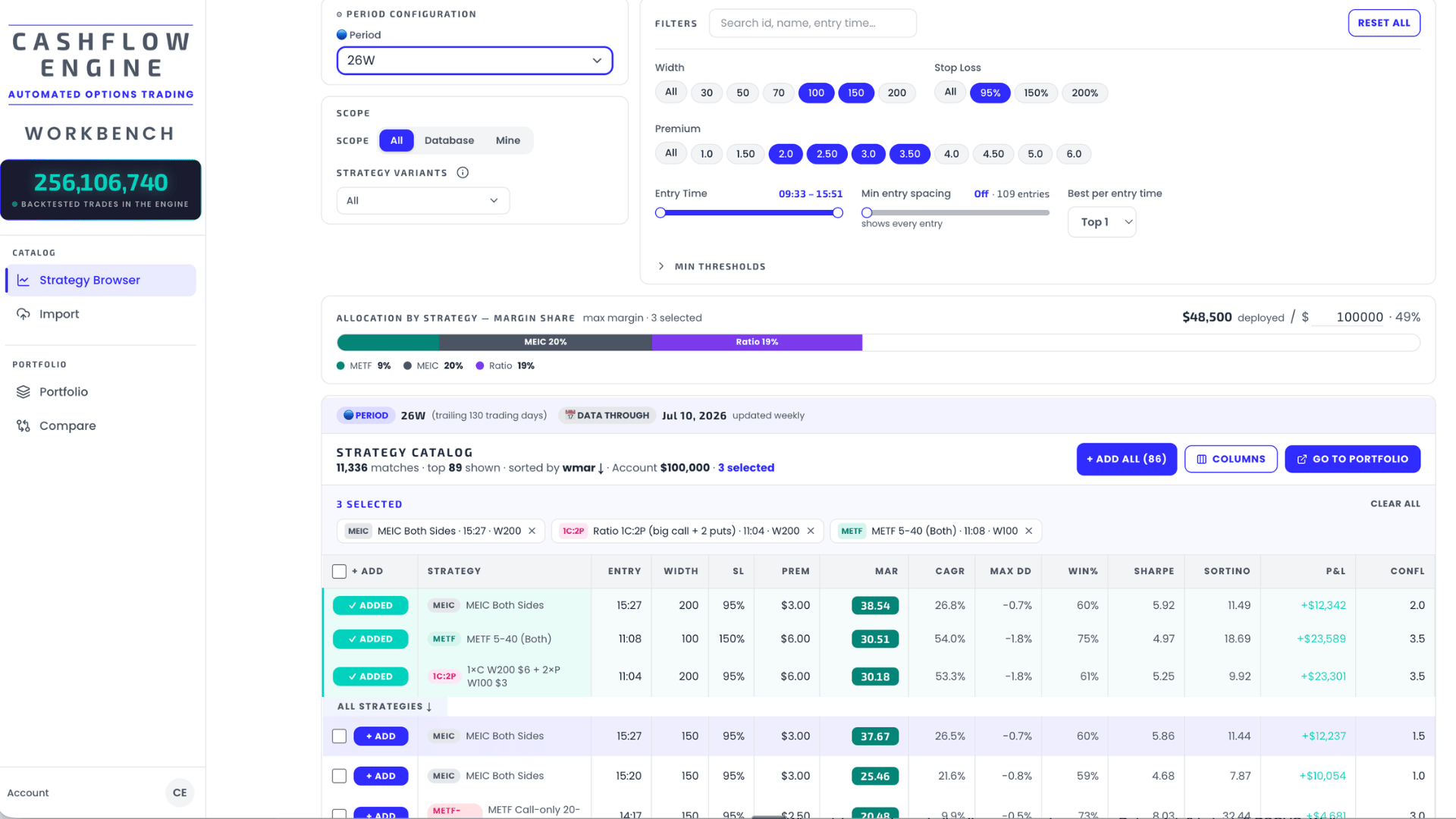Toggle width filter 150
The width and height of the screenshot is (1456, 819).
[x=856, y=93]
